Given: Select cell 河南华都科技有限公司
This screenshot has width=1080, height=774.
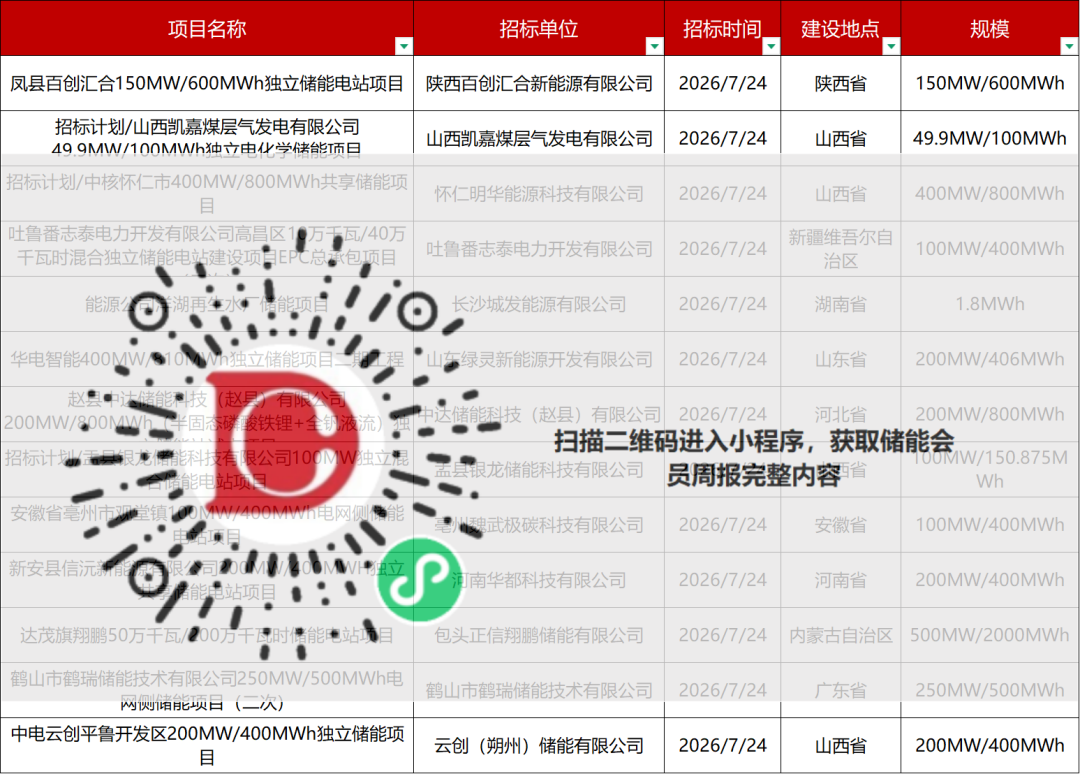Looking at the screenshot, I should (539, 580).
